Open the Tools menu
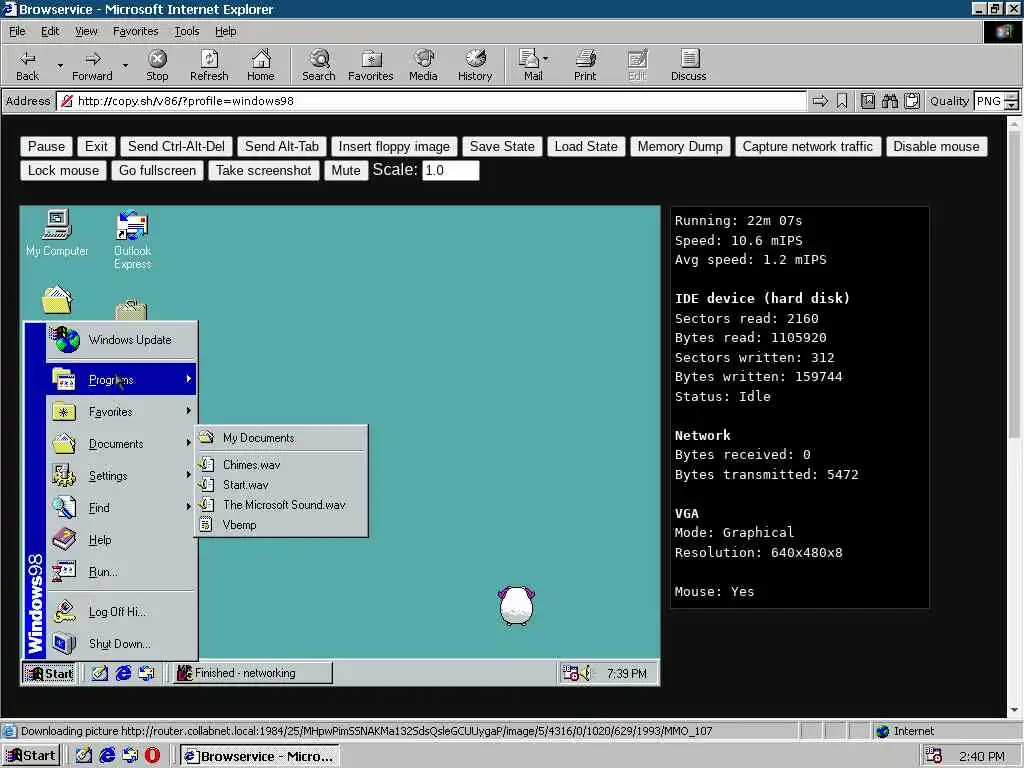 (x=186, y=31)
